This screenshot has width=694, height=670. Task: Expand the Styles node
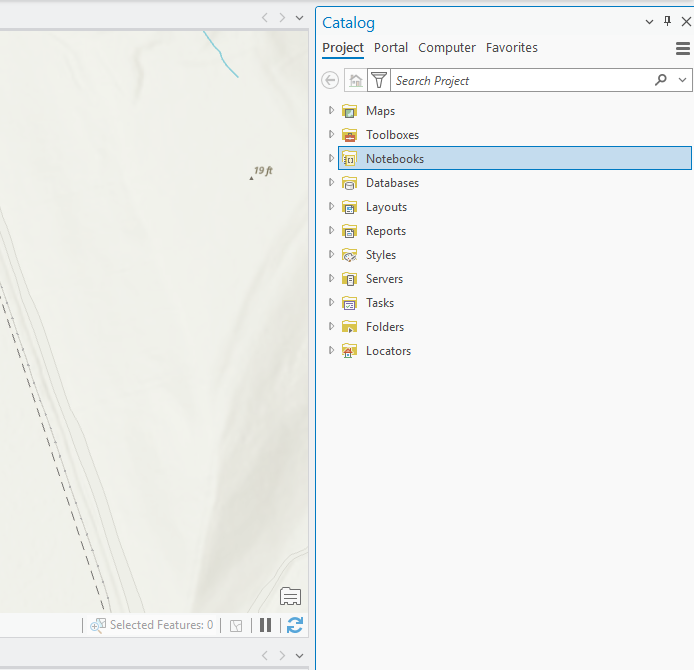click(x=331, y=254)
